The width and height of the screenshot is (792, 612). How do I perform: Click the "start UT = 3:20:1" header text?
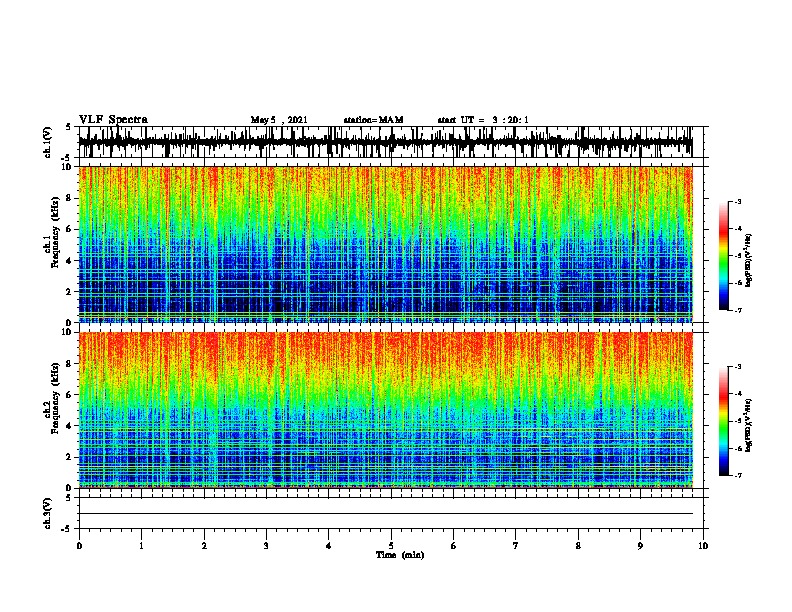[483, 120]
